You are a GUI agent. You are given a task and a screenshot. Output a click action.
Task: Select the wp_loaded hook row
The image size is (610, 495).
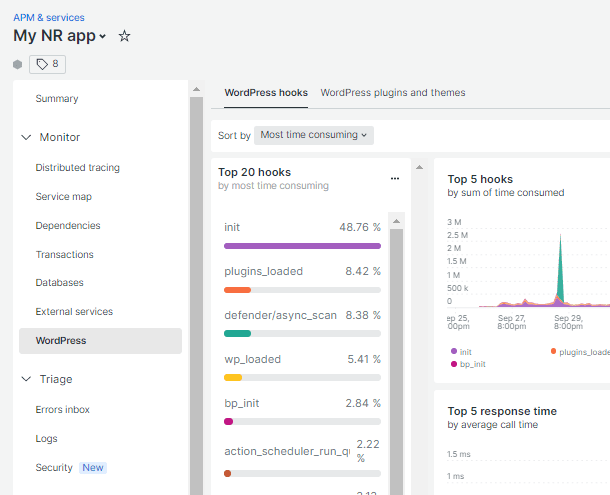point(302,367)
